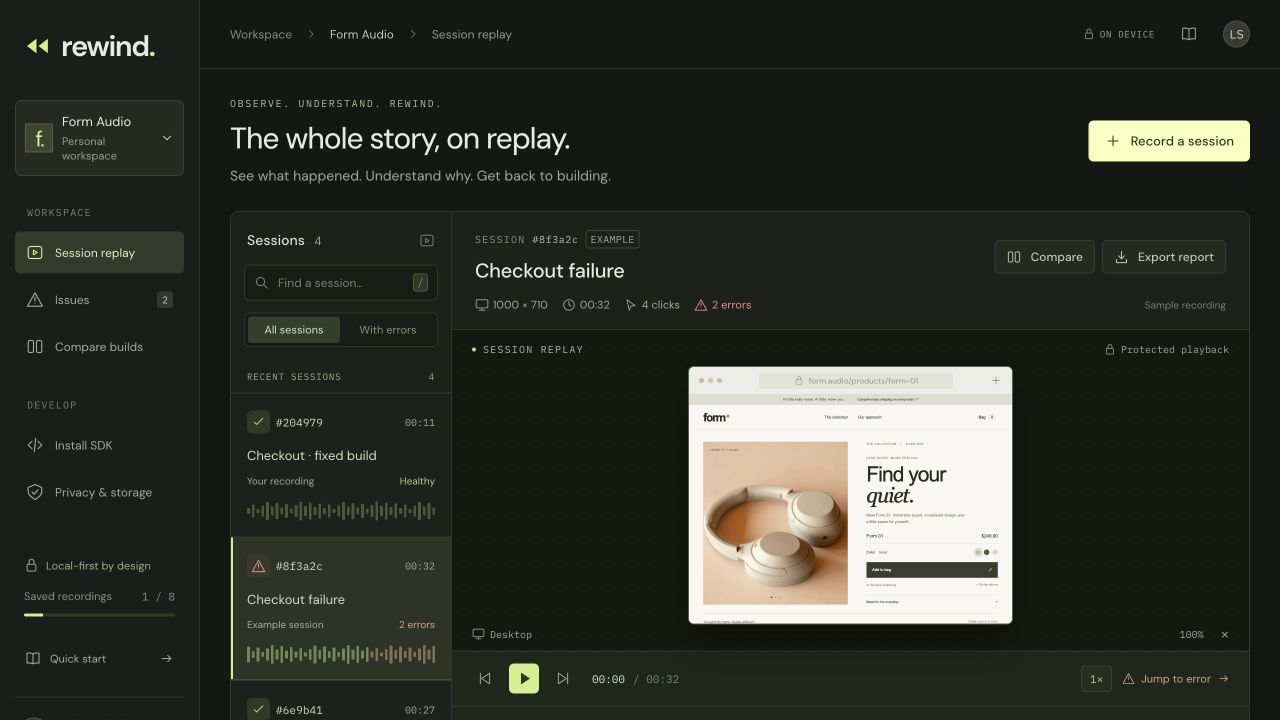Click the check badge on session #6e9b41
1280x720 pixels.
tap(258, 709)
